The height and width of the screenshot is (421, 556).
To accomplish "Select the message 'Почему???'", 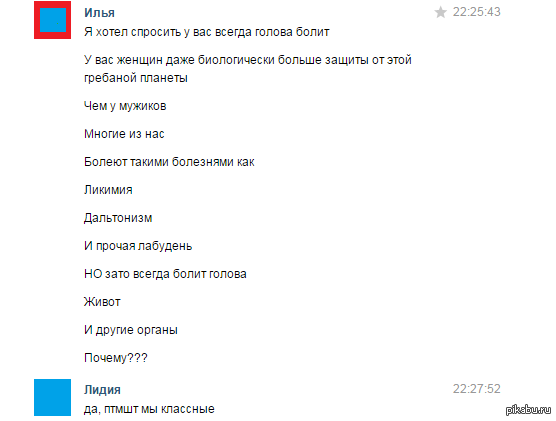I will click(116, 358).
